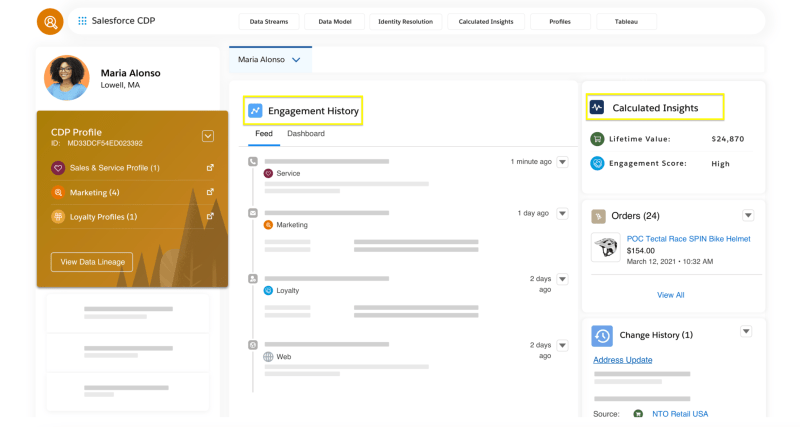This screenshot has height=427, width=800.
Task: Click the Marketing orange icon in feed
Action: (x=268, y=225)
